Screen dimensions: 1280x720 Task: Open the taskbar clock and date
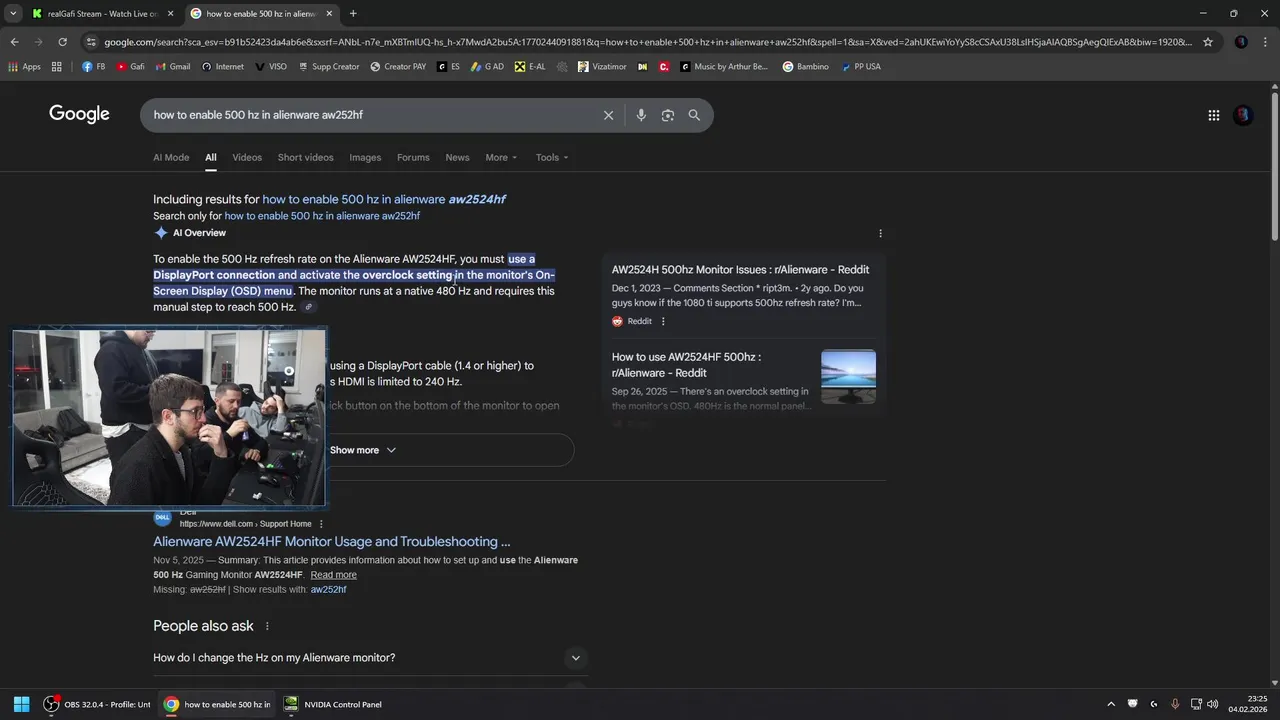click(1248, 704)
